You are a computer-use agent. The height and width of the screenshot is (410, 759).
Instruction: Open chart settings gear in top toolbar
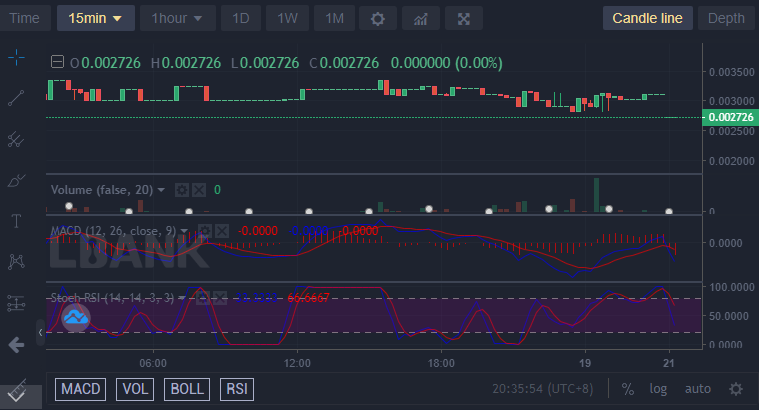[x=377, y=18]
